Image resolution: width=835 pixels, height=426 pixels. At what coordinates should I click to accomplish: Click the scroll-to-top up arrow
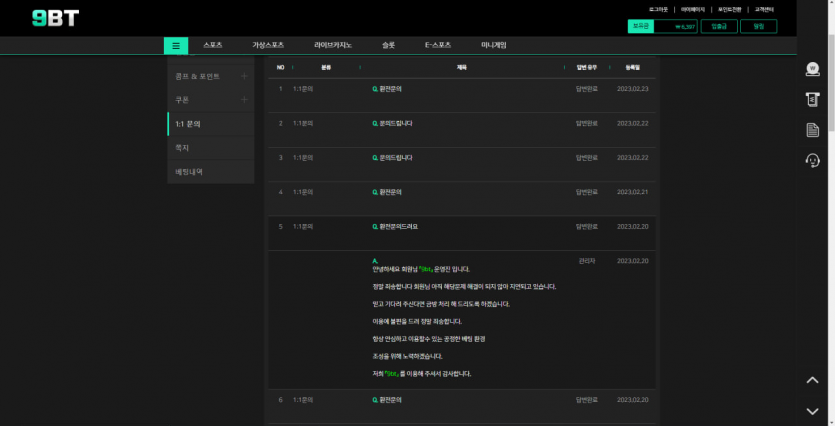tap(812, 380)
